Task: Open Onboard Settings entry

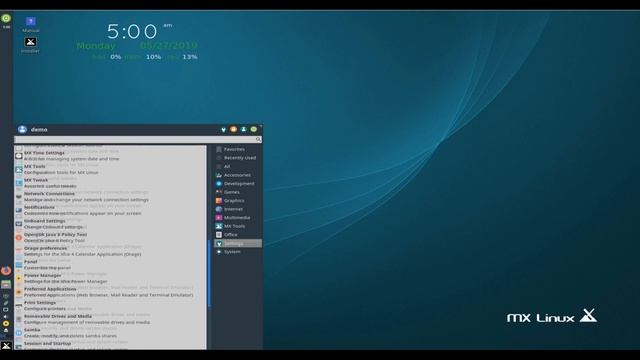Action: [110, 224]
